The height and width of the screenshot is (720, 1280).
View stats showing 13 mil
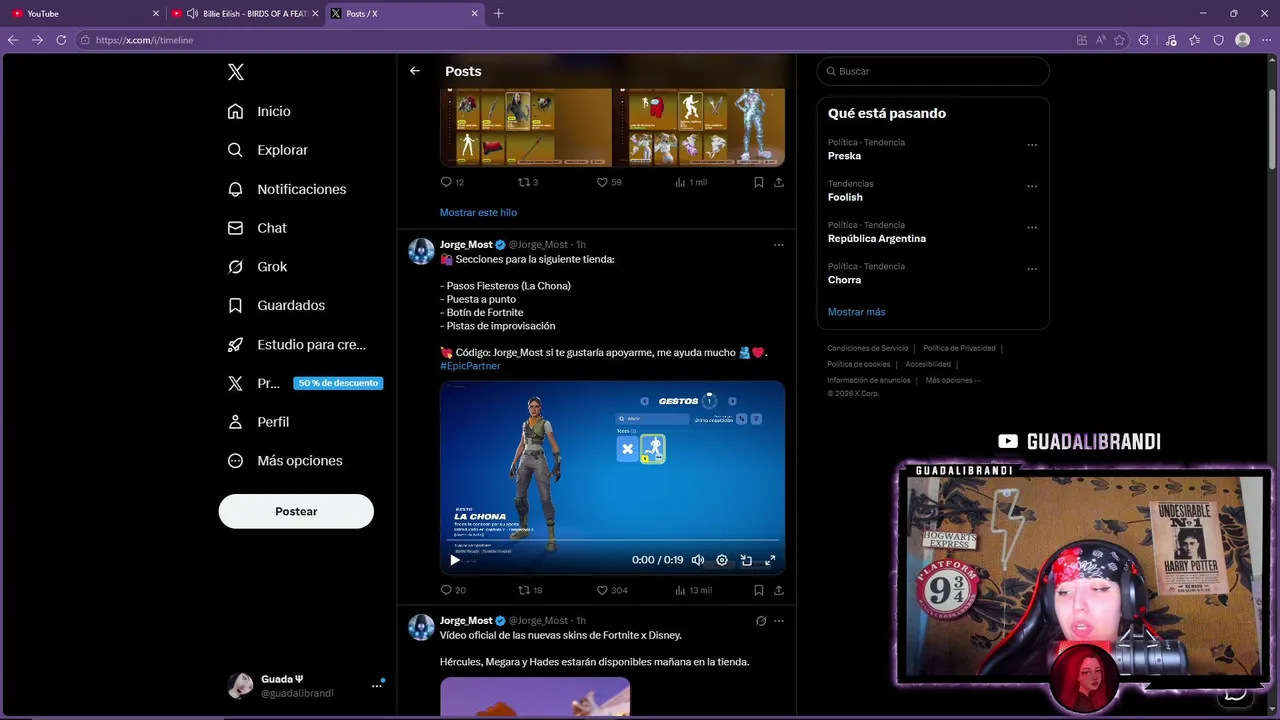point(693,590)
